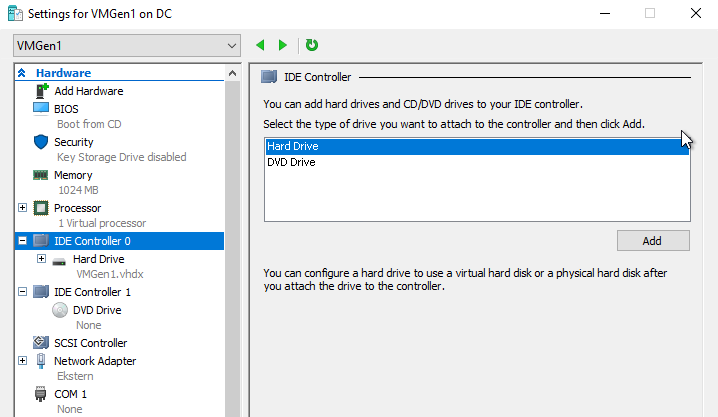Collapse the IDE Controller 0 node
The width and height of the screenshot is (718, 417).
click(x=22, y=241)
